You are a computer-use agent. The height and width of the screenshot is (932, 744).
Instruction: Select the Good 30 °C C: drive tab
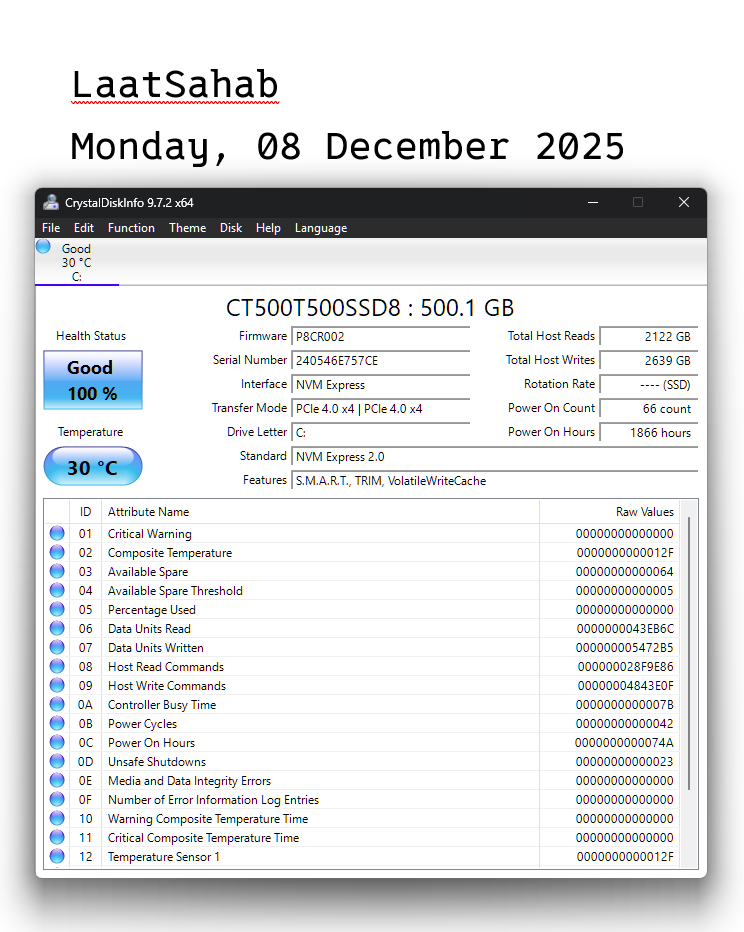pyautogui.click(x=76, y=263)
